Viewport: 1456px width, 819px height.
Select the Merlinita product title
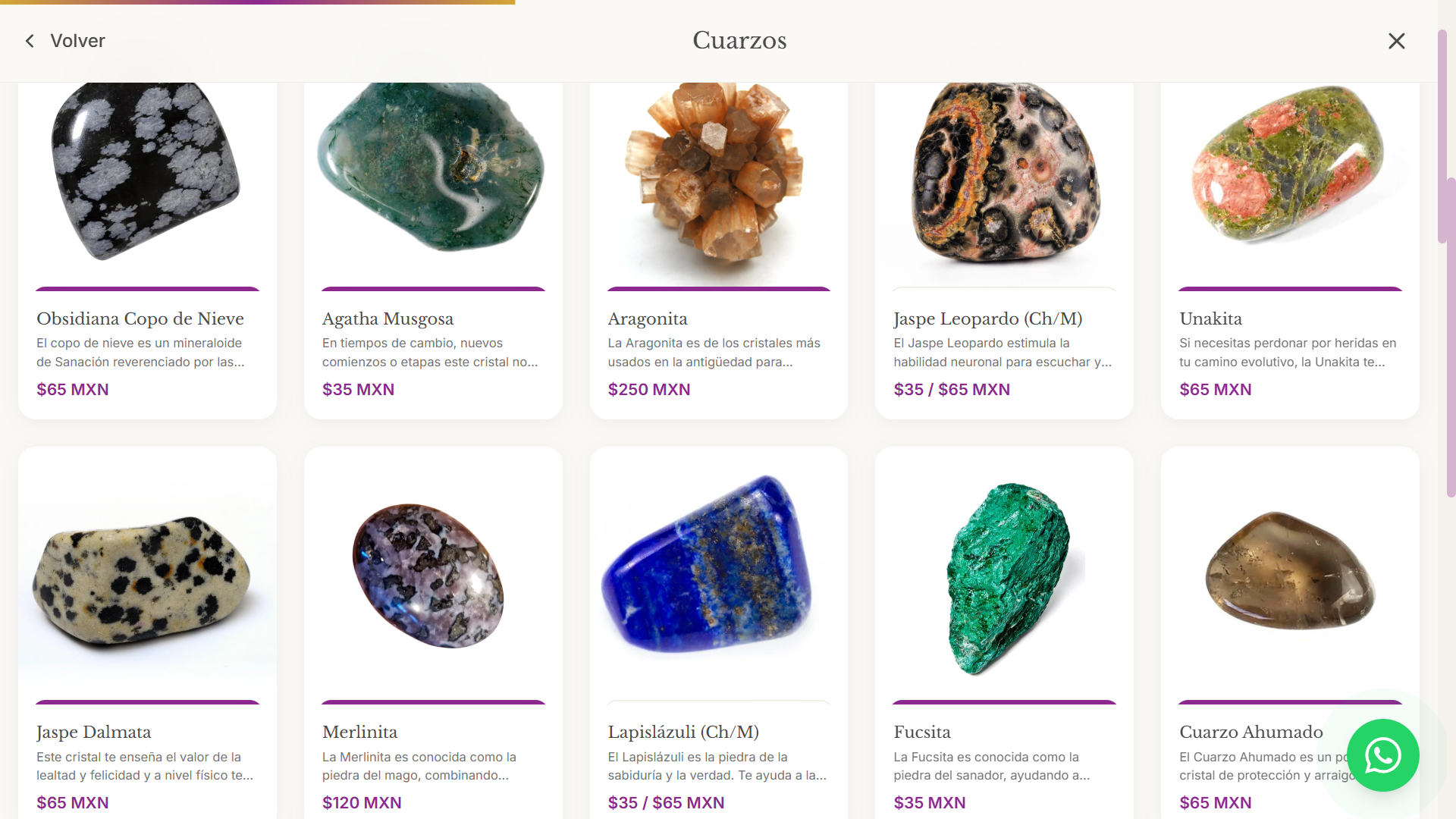359,732
